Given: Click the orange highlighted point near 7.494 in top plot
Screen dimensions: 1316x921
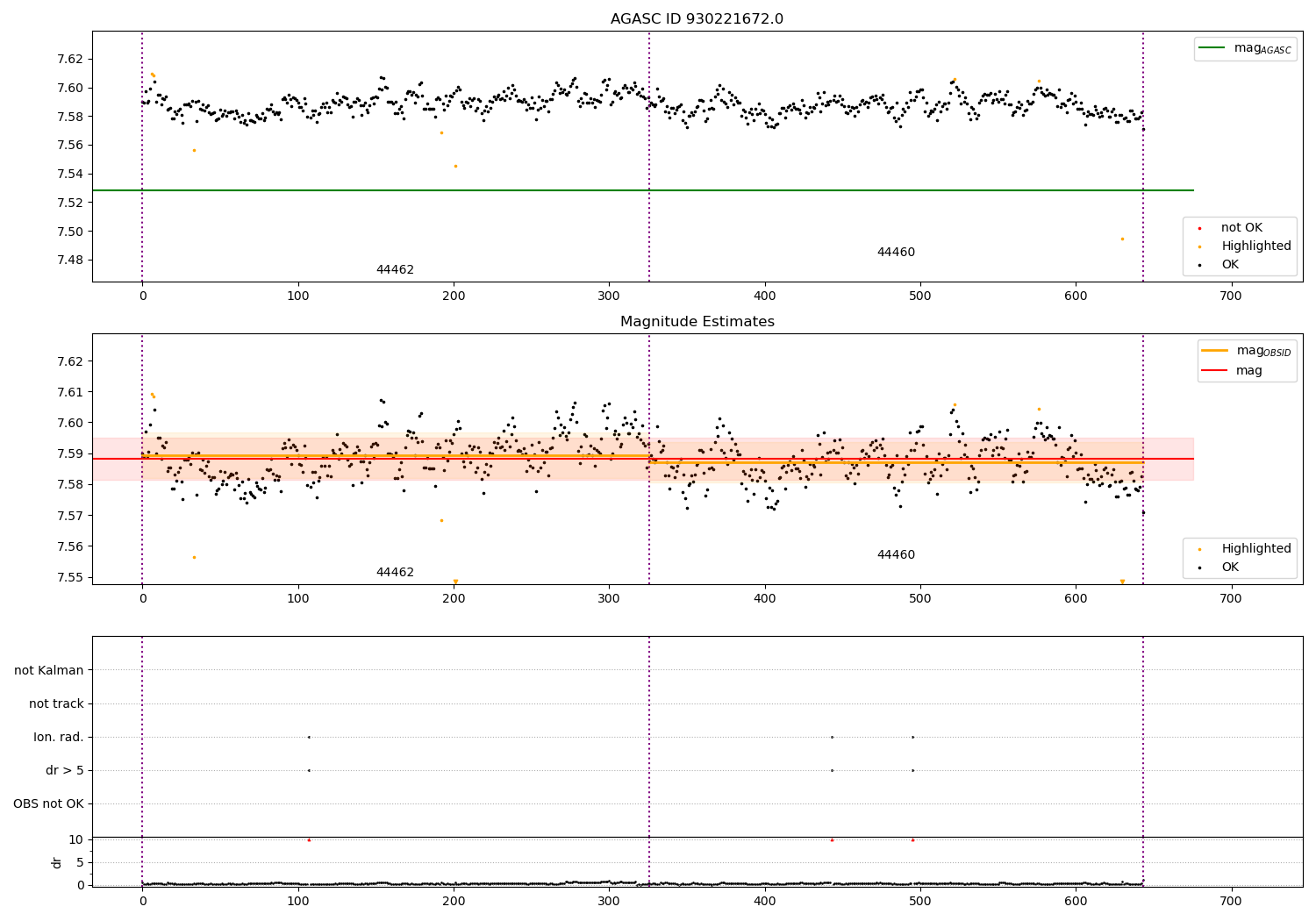Looking at the screenshot, I should click(1122, 239).
